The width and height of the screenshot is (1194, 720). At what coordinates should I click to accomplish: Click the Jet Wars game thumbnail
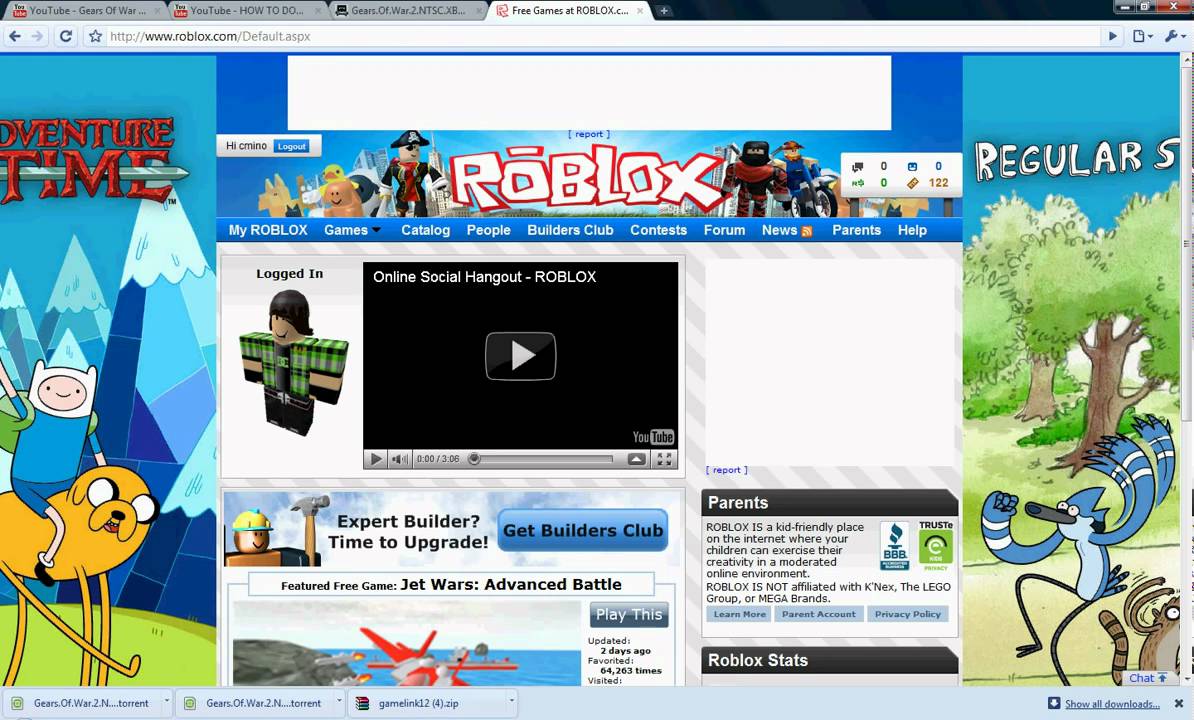(x=407, y=644)
